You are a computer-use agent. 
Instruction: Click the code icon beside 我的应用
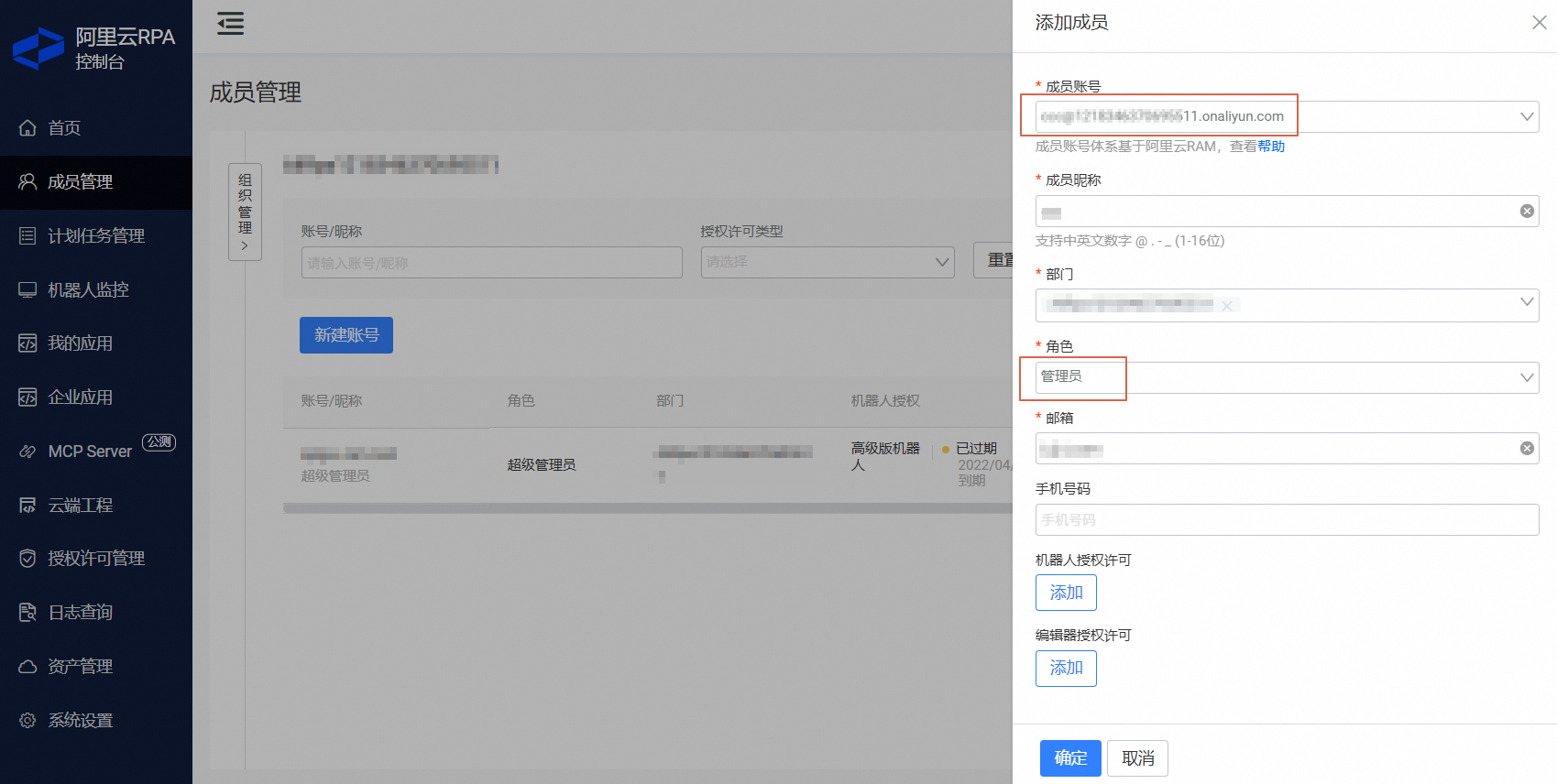tap(27, 343)
